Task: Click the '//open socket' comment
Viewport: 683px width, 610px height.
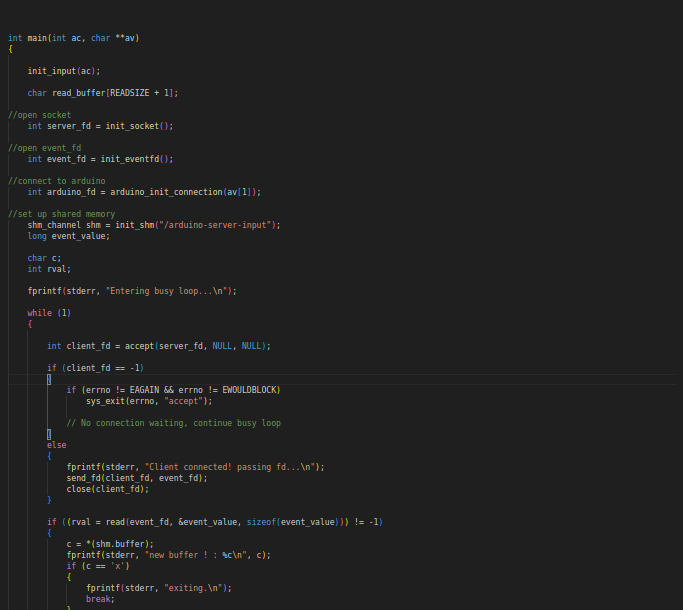Action: pyautogui.click(x=40, y=115)
